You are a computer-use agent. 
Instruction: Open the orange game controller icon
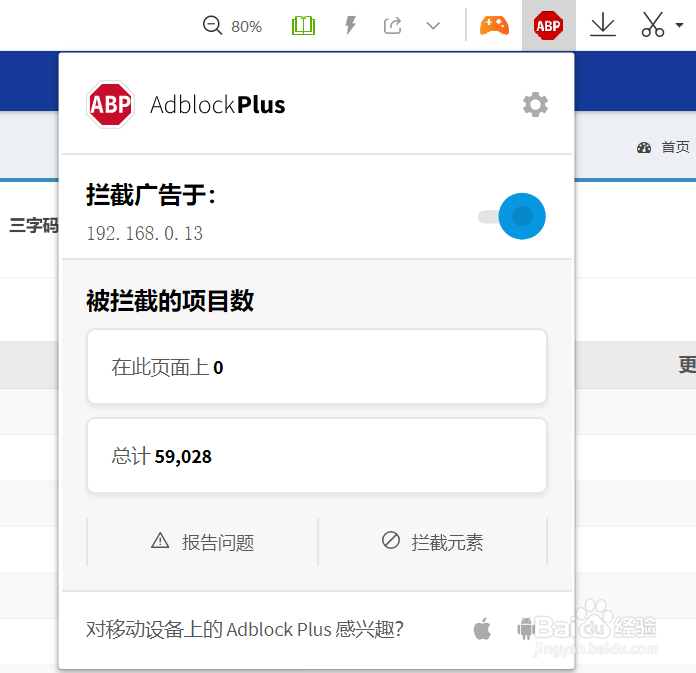tap(494, 25)
